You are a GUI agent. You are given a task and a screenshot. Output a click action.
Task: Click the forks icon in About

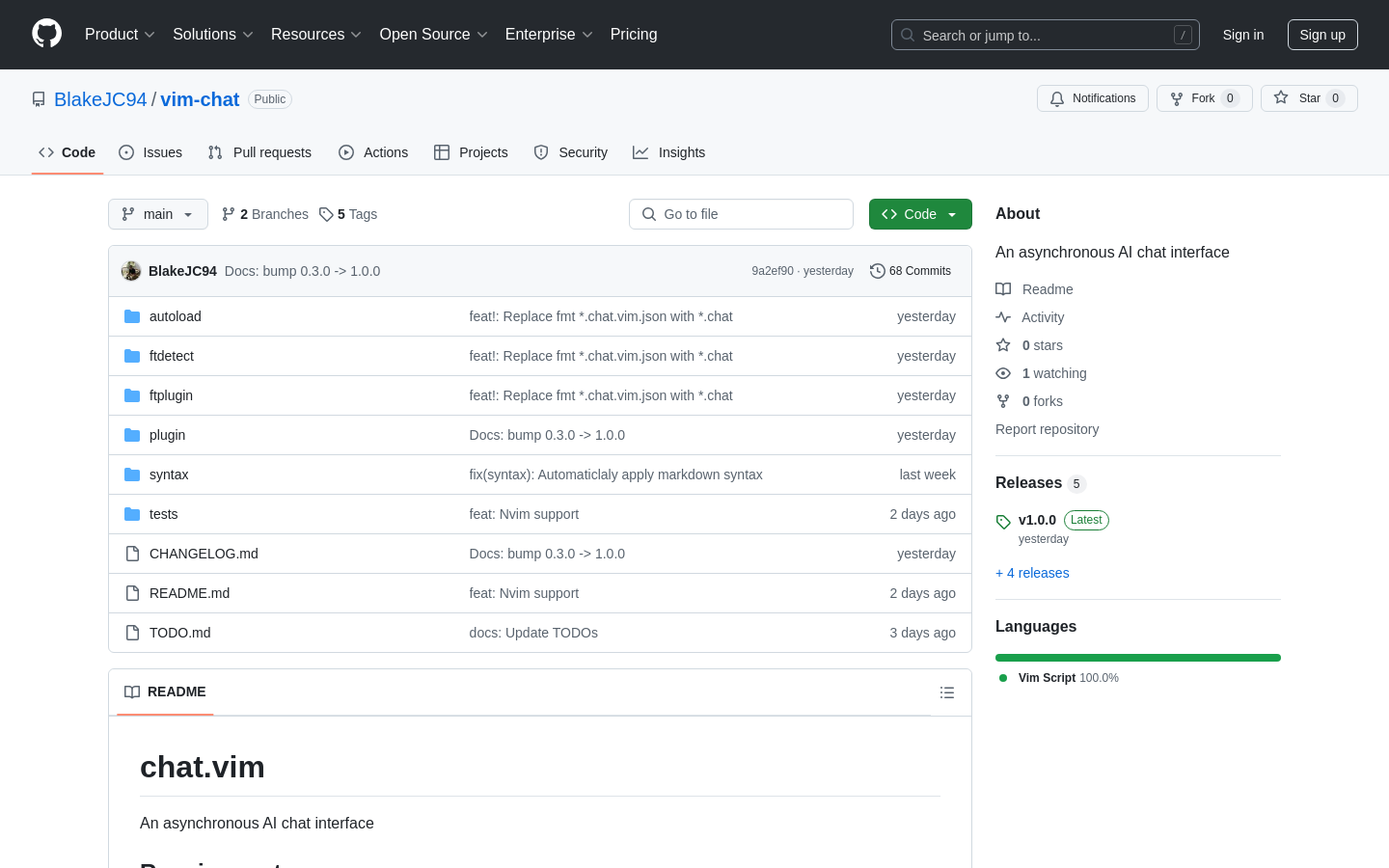tap(1003, 401)
